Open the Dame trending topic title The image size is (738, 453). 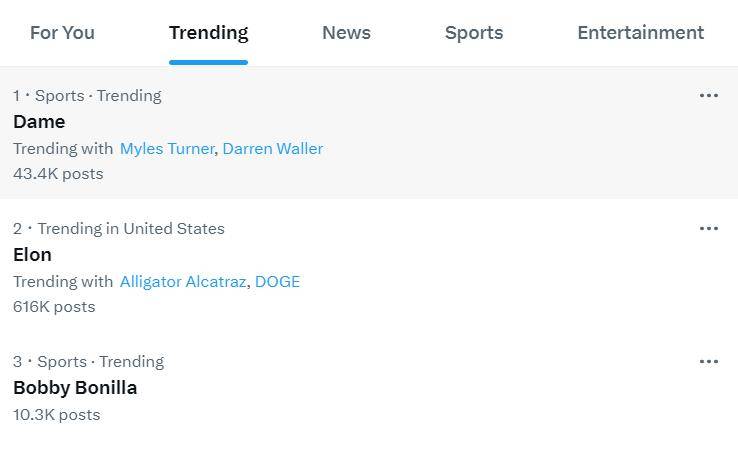pos(39,122)
